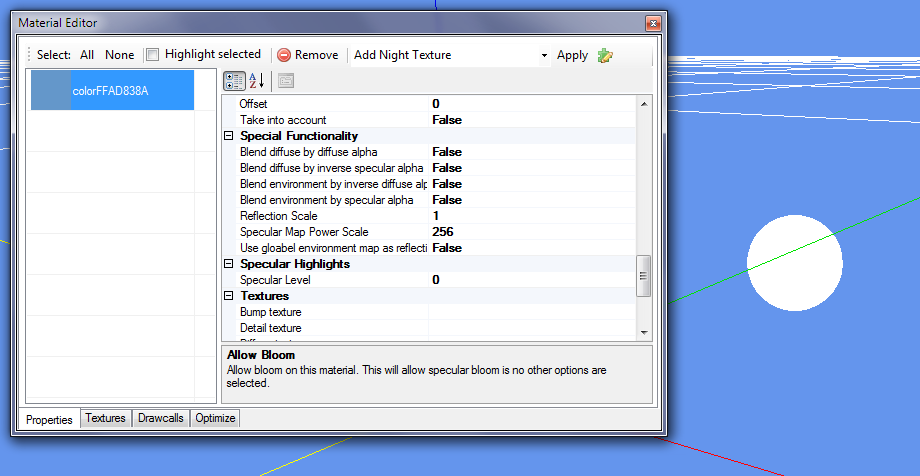Open the Textures tab
This screenshot has width=920, height=476.
[x=106, y=418]
